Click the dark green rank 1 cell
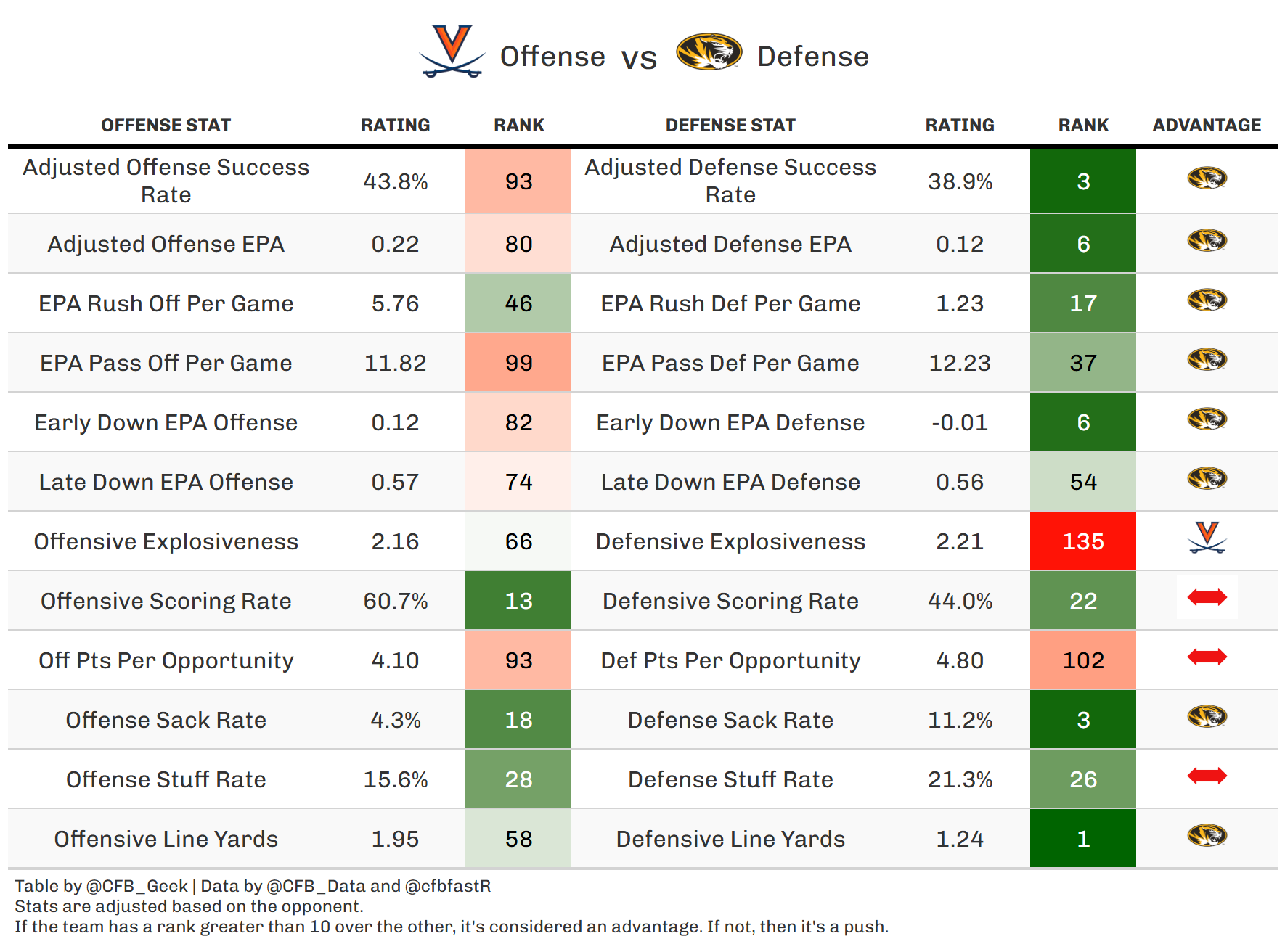Screen dimensions: 1285x952 click(x=1082, y=839)
